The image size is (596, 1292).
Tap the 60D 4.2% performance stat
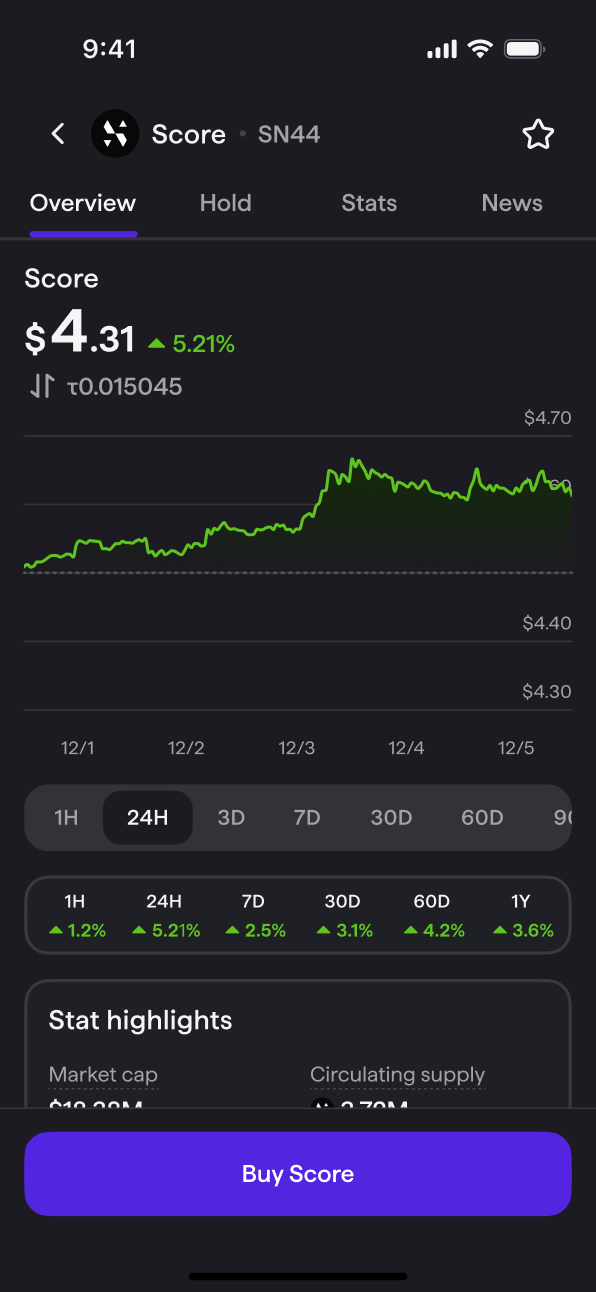point(433,916)
